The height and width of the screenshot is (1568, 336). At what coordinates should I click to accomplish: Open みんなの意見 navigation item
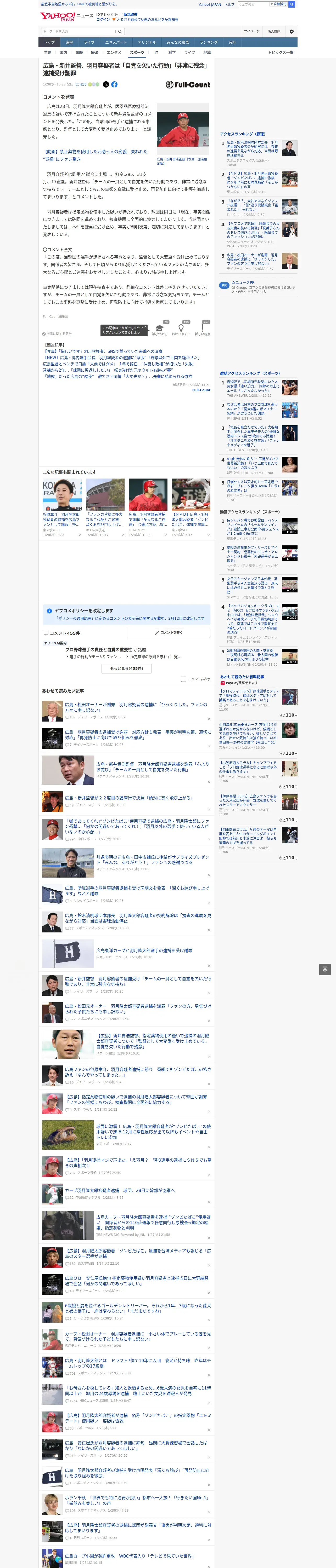(177, 43)
